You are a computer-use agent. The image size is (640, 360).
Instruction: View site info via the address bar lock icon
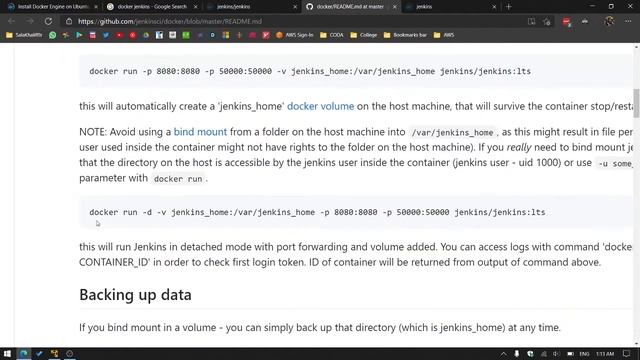pyautogui.click(x=69, y=21)
